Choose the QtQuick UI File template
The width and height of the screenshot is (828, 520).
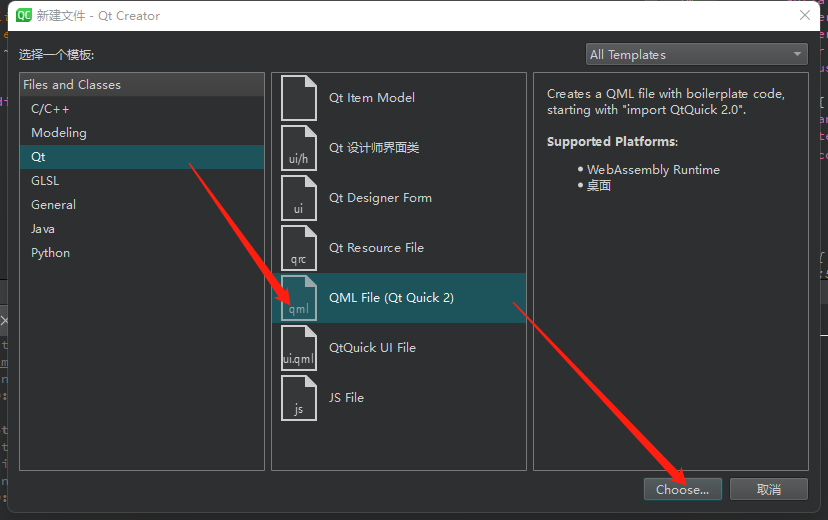399,348
